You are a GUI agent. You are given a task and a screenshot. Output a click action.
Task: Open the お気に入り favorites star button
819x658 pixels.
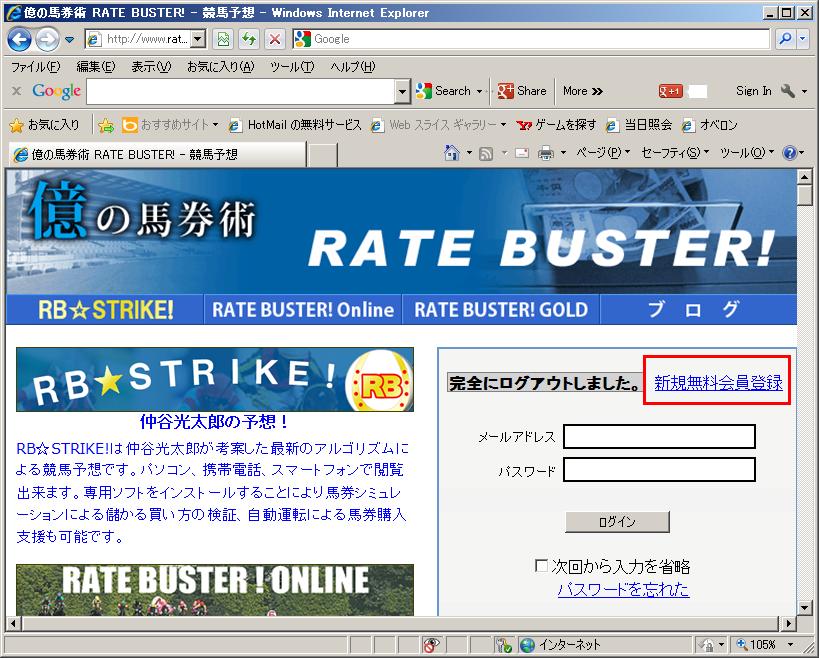(45, 125)
